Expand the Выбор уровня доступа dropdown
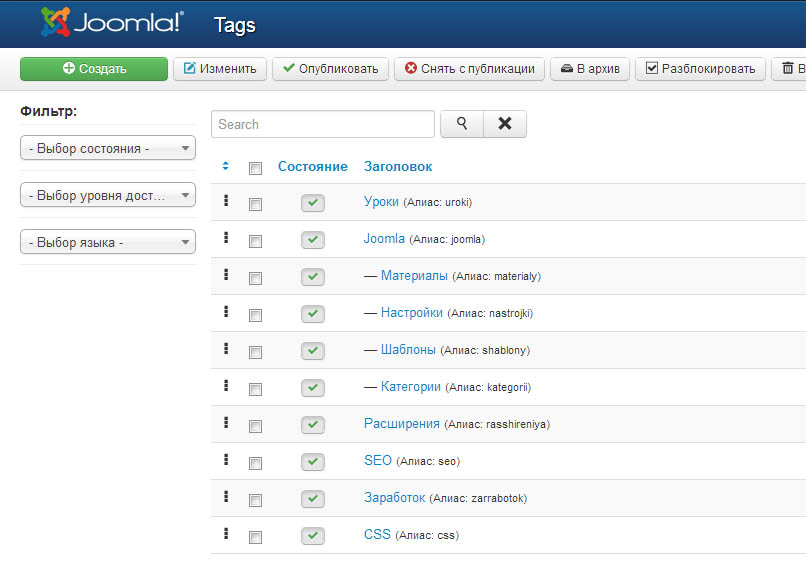Image resolution: width=806 pixels, height=572 pixels. click(108, 196)
